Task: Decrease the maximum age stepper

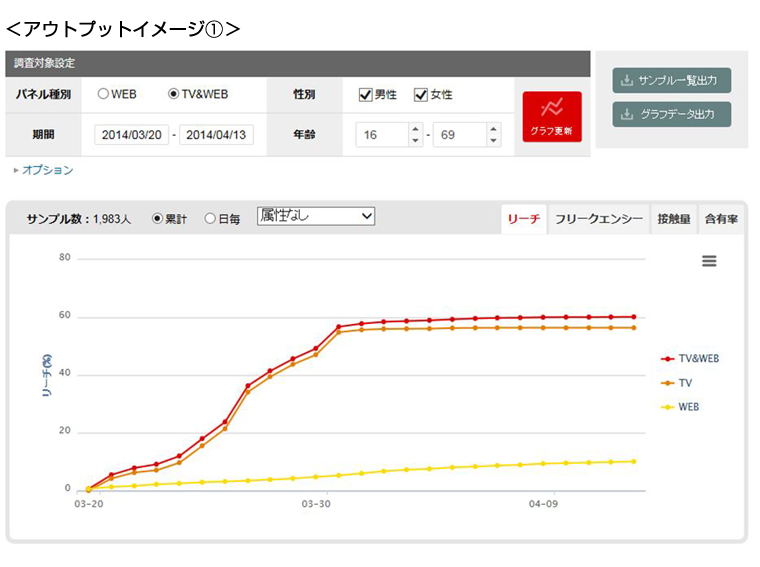Action: [493, 140]
